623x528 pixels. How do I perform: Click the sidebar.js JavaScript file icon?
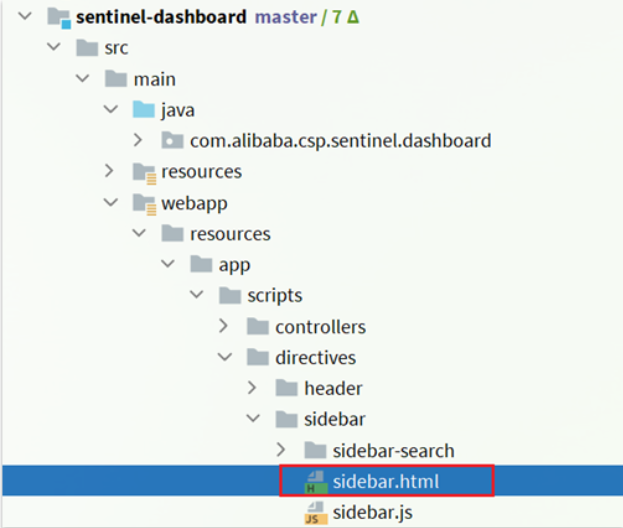pos(316,513)
